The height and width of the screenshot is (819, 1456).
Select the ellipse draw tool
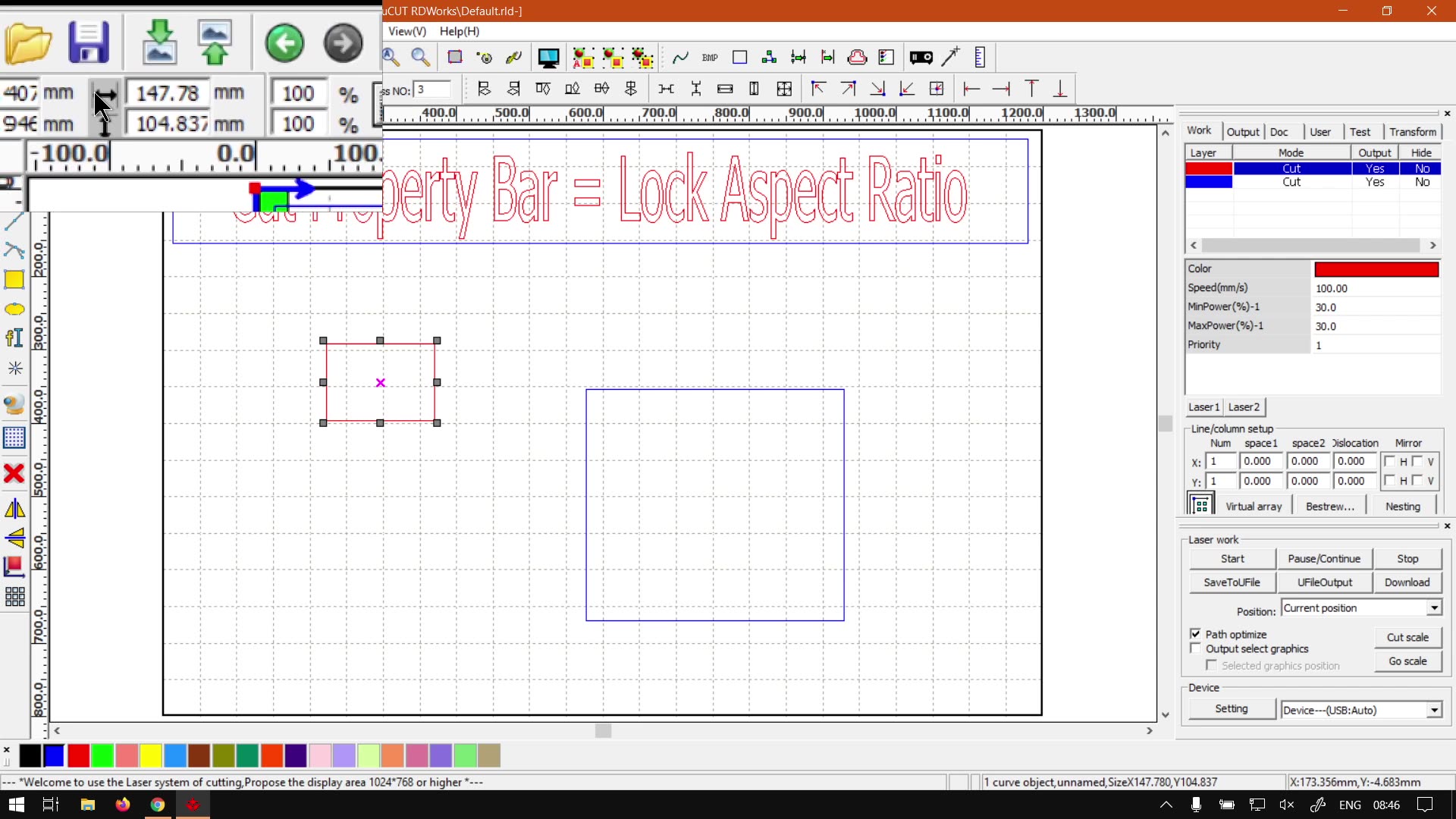[x=14, y=309]
